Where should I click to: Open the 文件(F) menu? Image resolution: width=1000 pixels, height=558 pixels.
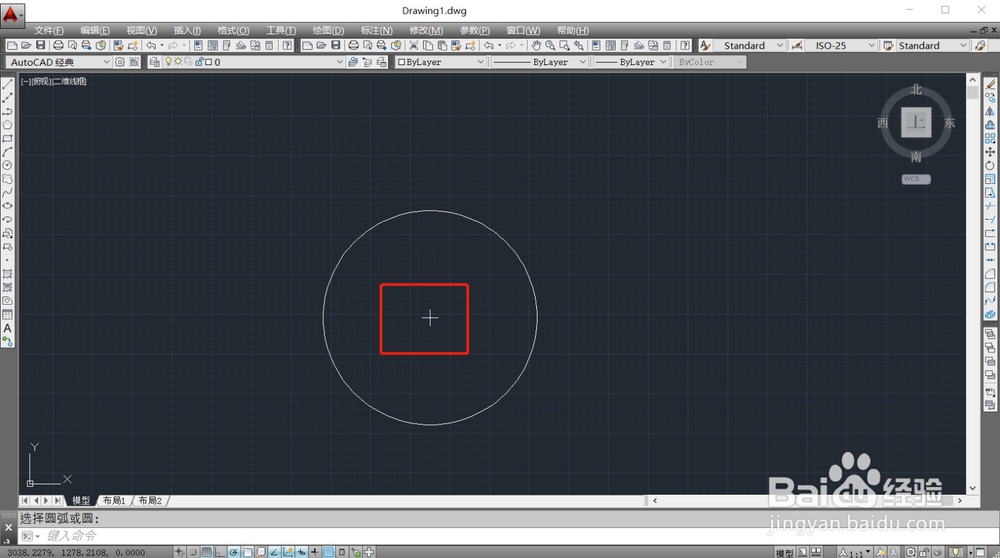point(48,30)
